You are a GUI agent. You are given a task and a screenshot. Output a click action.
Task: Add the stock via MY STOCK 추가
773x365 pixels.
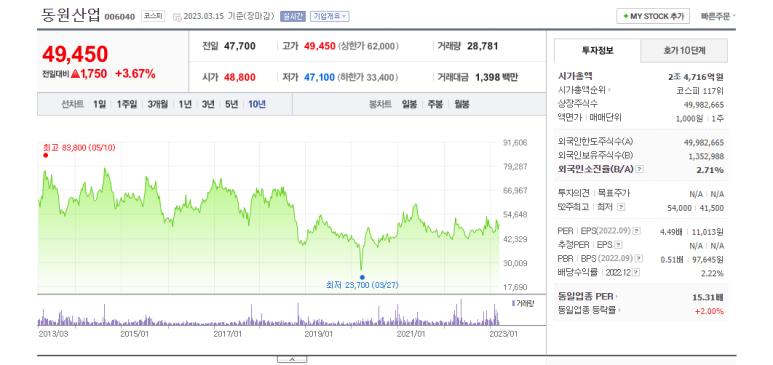pos(653,16)
